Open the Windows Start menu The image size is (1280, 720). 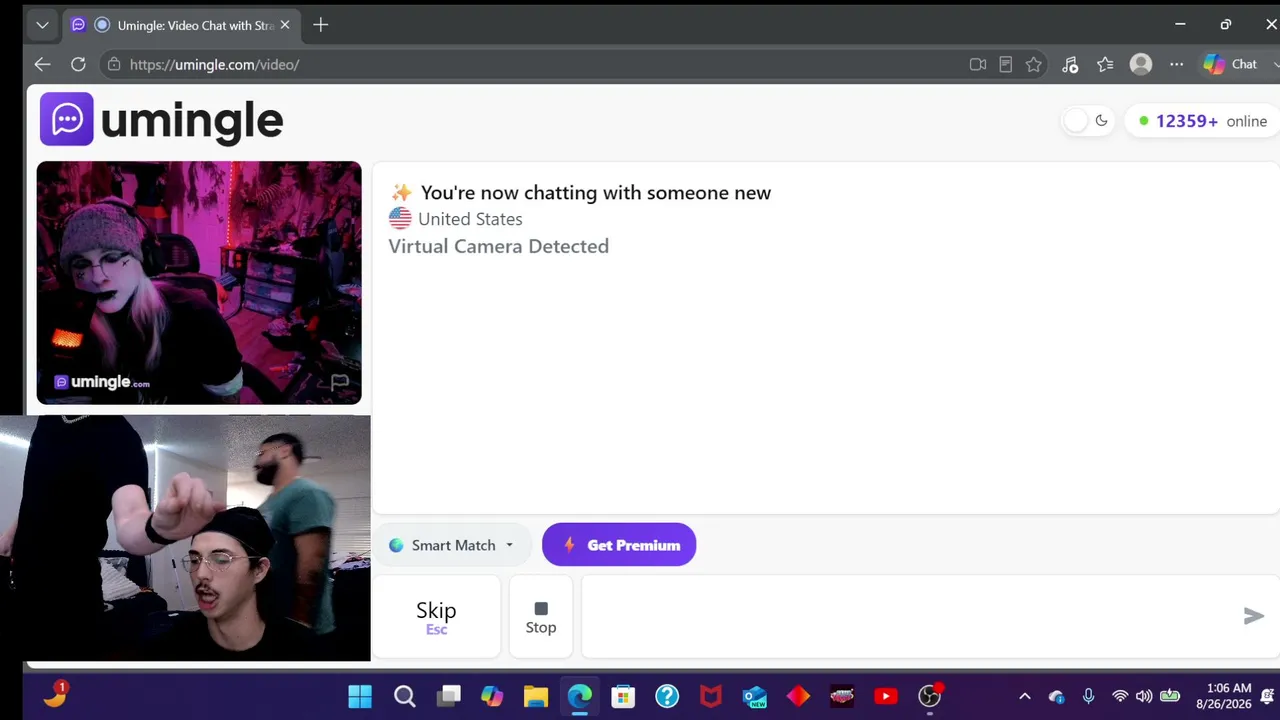pos(360,696)
